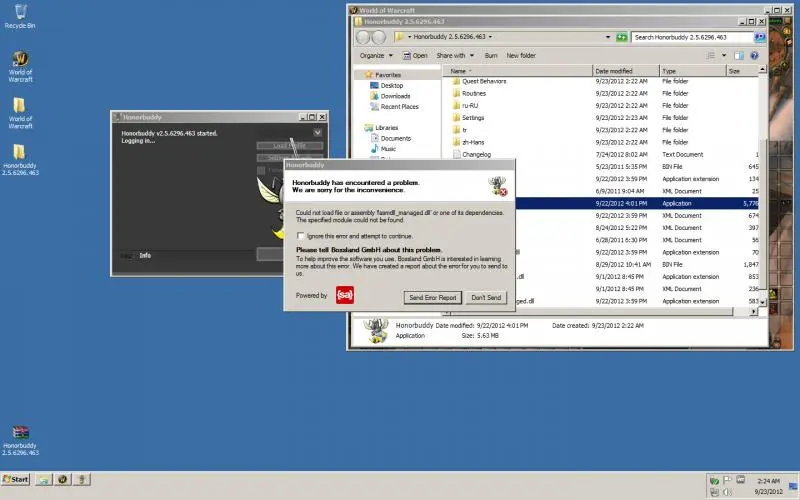Click New folder in Explorer toolbar

pyautogui.click(x=521, y=55)
